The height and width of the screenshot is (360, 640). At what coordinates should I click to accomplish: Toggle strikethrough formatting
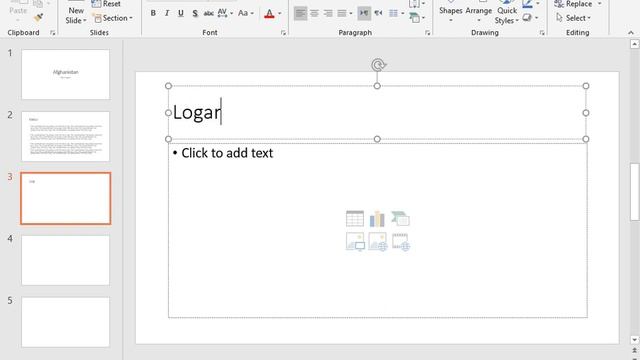[x=209, y=13]
